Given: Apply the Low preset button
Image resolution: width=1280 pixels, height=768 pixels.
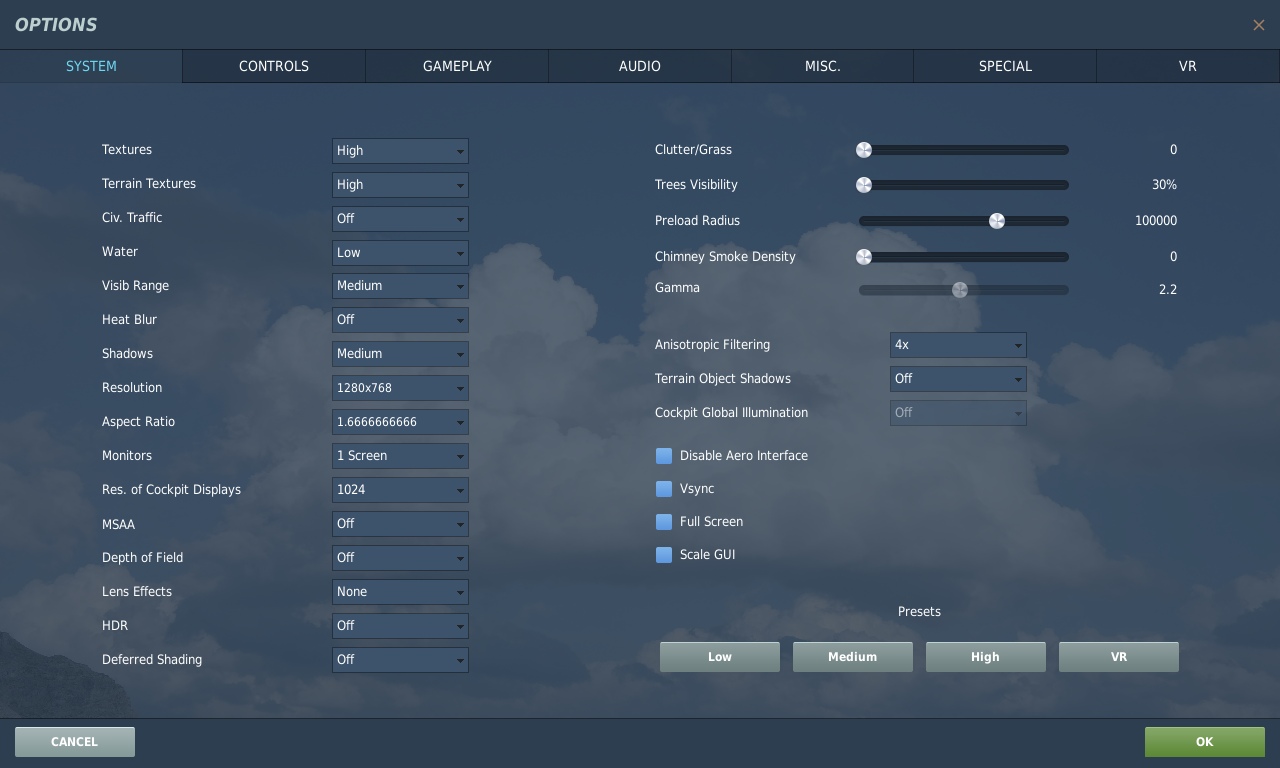Looking at the screenshot, I should pos(720,657).
